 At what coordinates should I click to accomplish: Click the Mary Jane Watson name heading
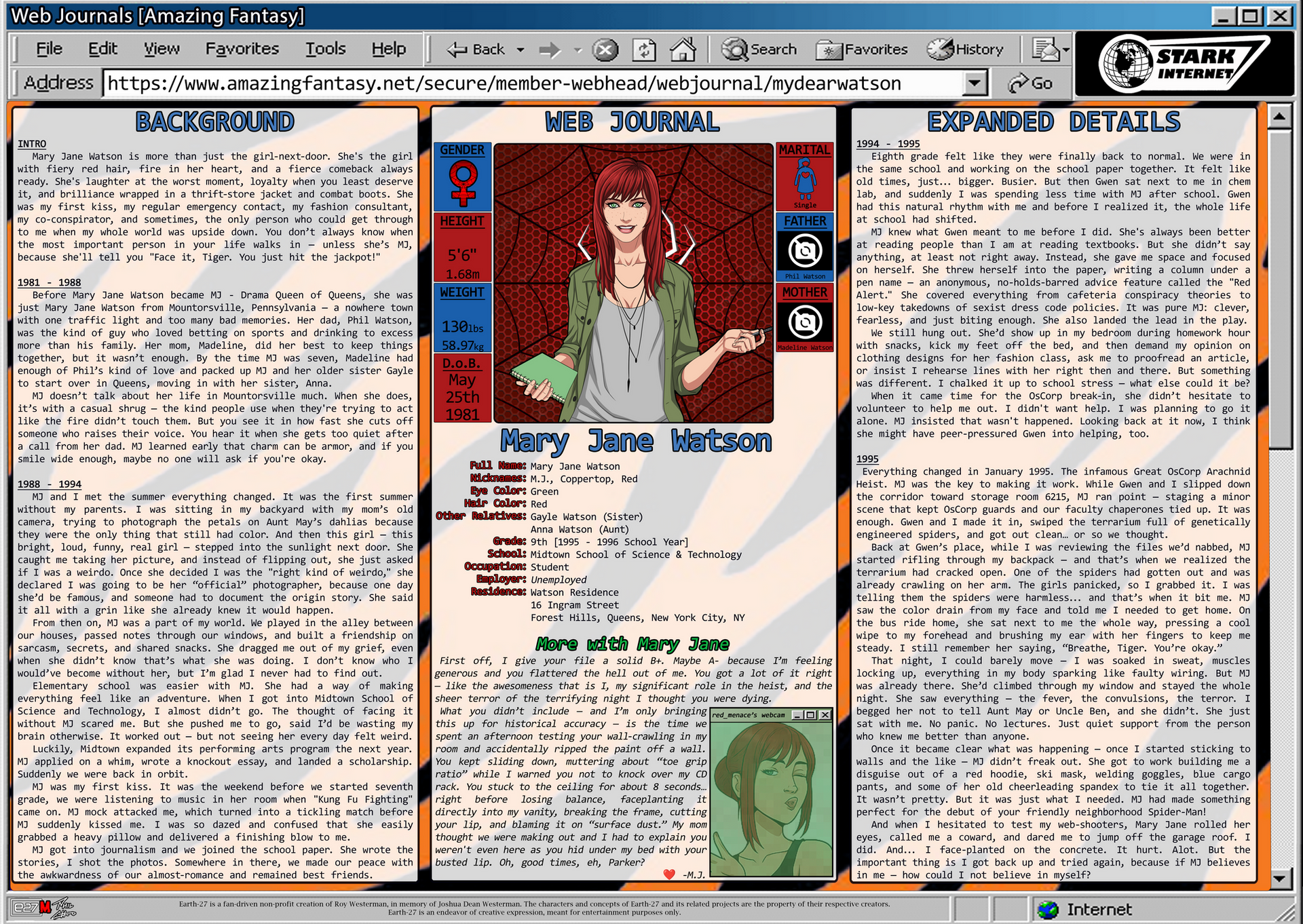636,442
